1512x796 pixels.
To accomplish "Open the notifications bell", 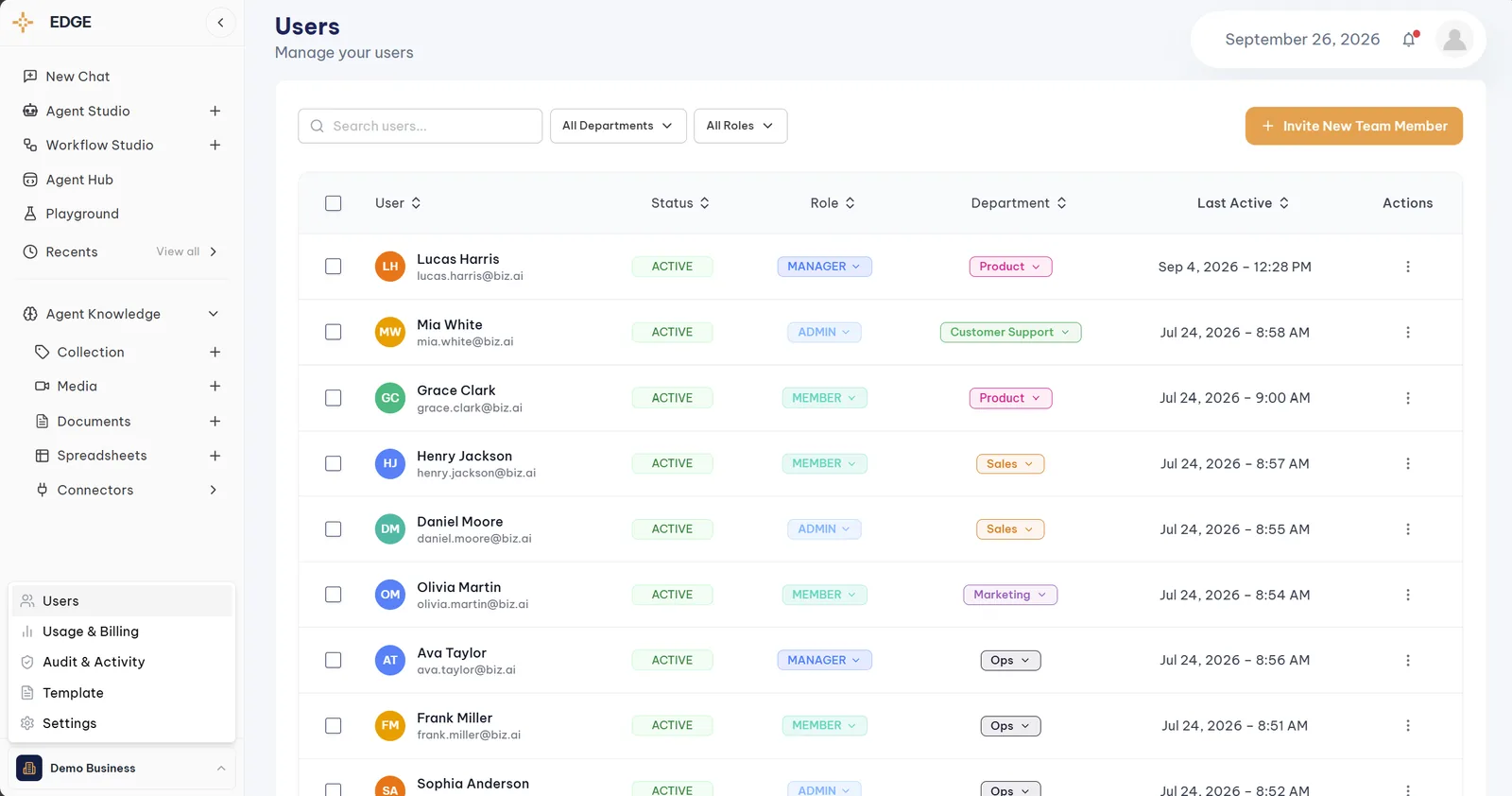I will pyautogui.click(x=1409, y=40).
